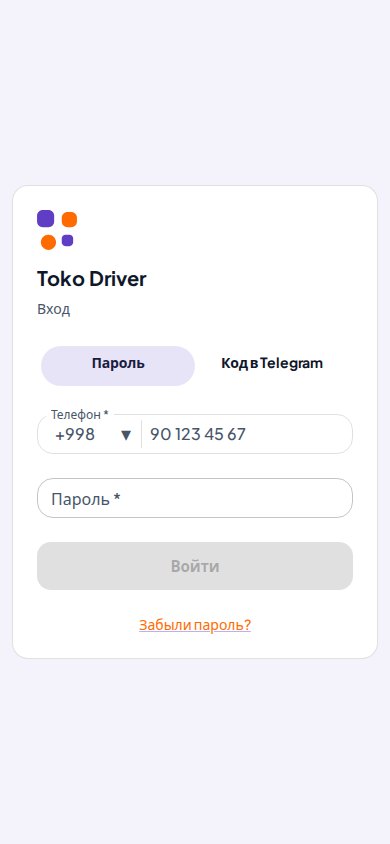Click the Телефон field label

click(x=80, y=414)
